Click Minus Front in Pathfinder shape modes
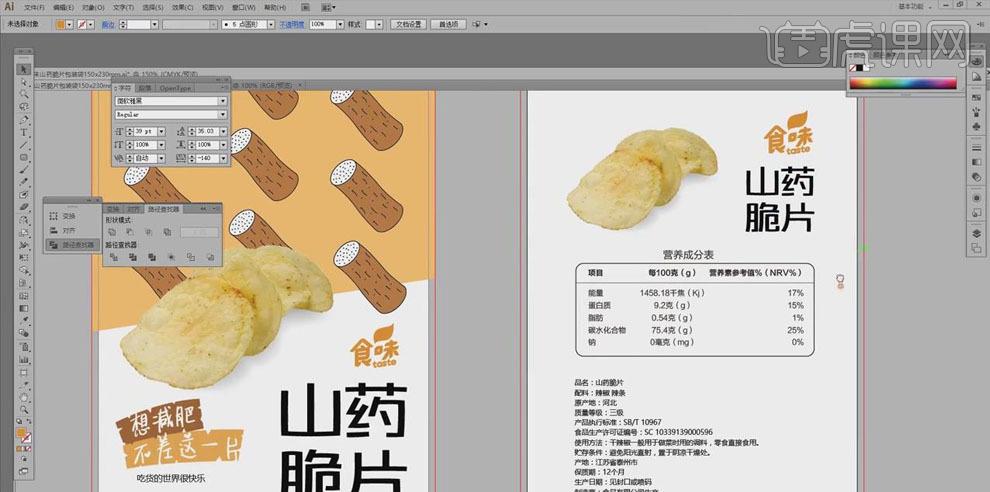 point(130,232)
